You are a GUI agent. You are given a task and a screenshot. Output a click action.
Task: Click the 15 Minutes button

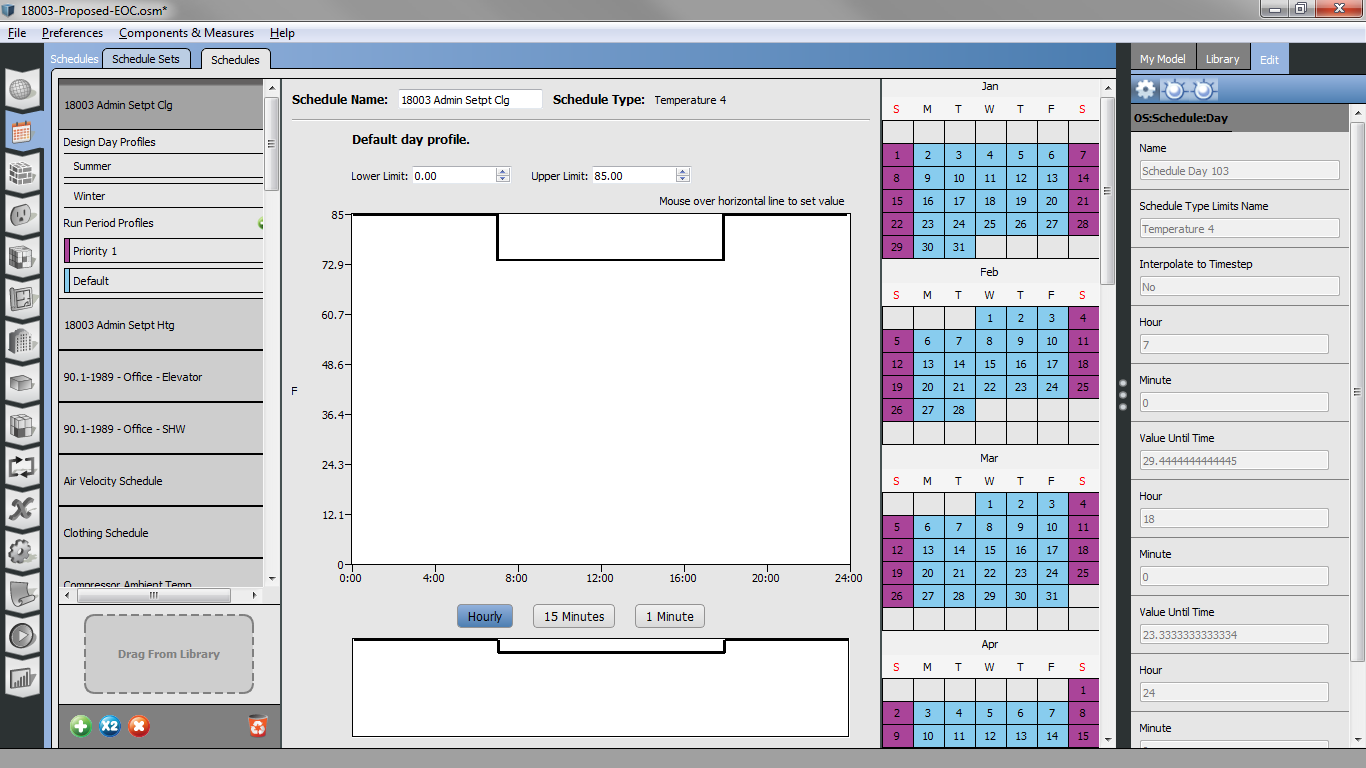pyautogui.click(x=573, y=616)
